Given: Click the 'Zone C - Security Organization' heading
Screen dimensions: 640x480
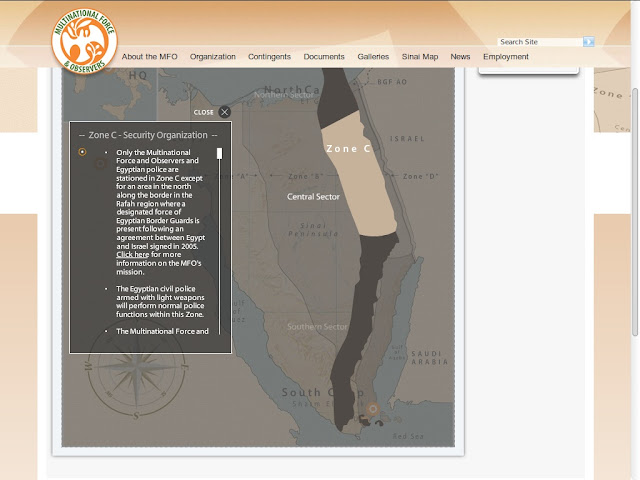Looking at the screenshot, I should 148,135.
